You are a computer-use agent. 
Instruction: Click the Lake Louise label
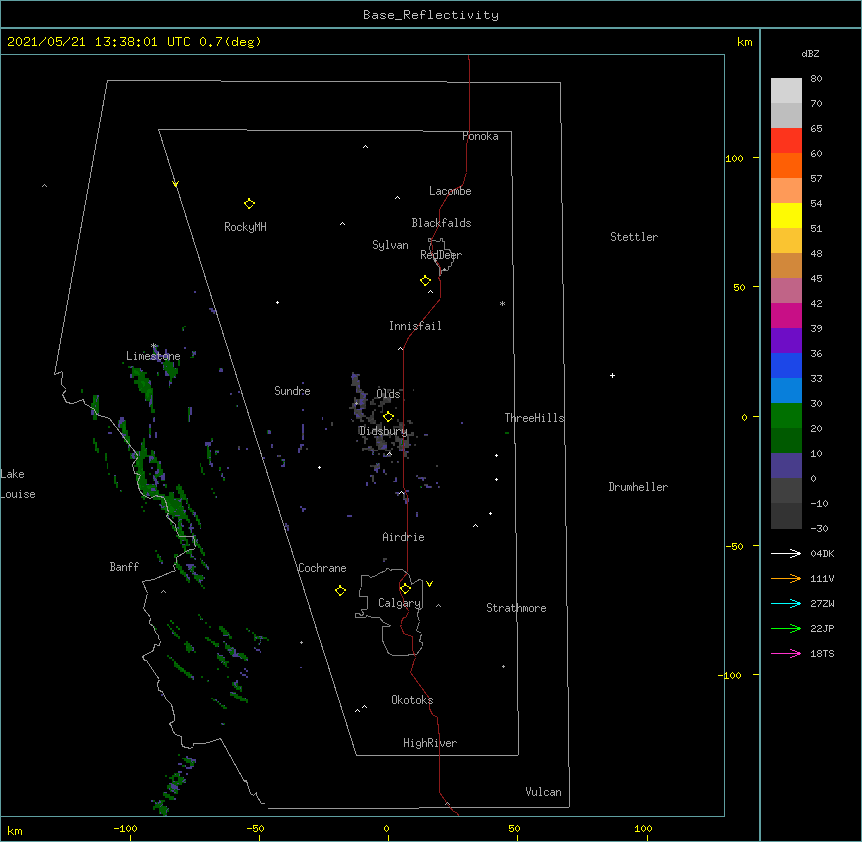click(18, 484)
